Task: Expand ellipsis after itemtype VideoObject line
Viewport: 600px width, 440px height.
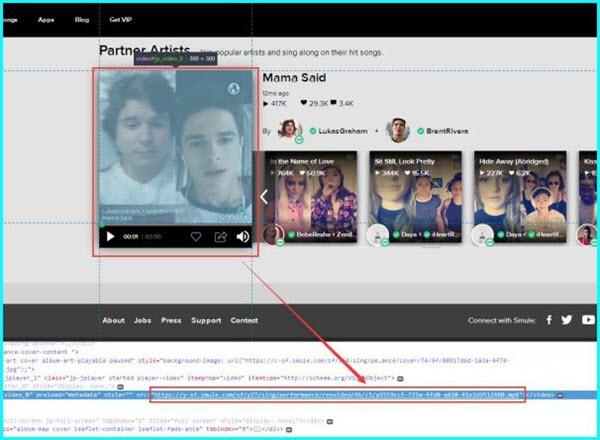Action: pos(400,378)
